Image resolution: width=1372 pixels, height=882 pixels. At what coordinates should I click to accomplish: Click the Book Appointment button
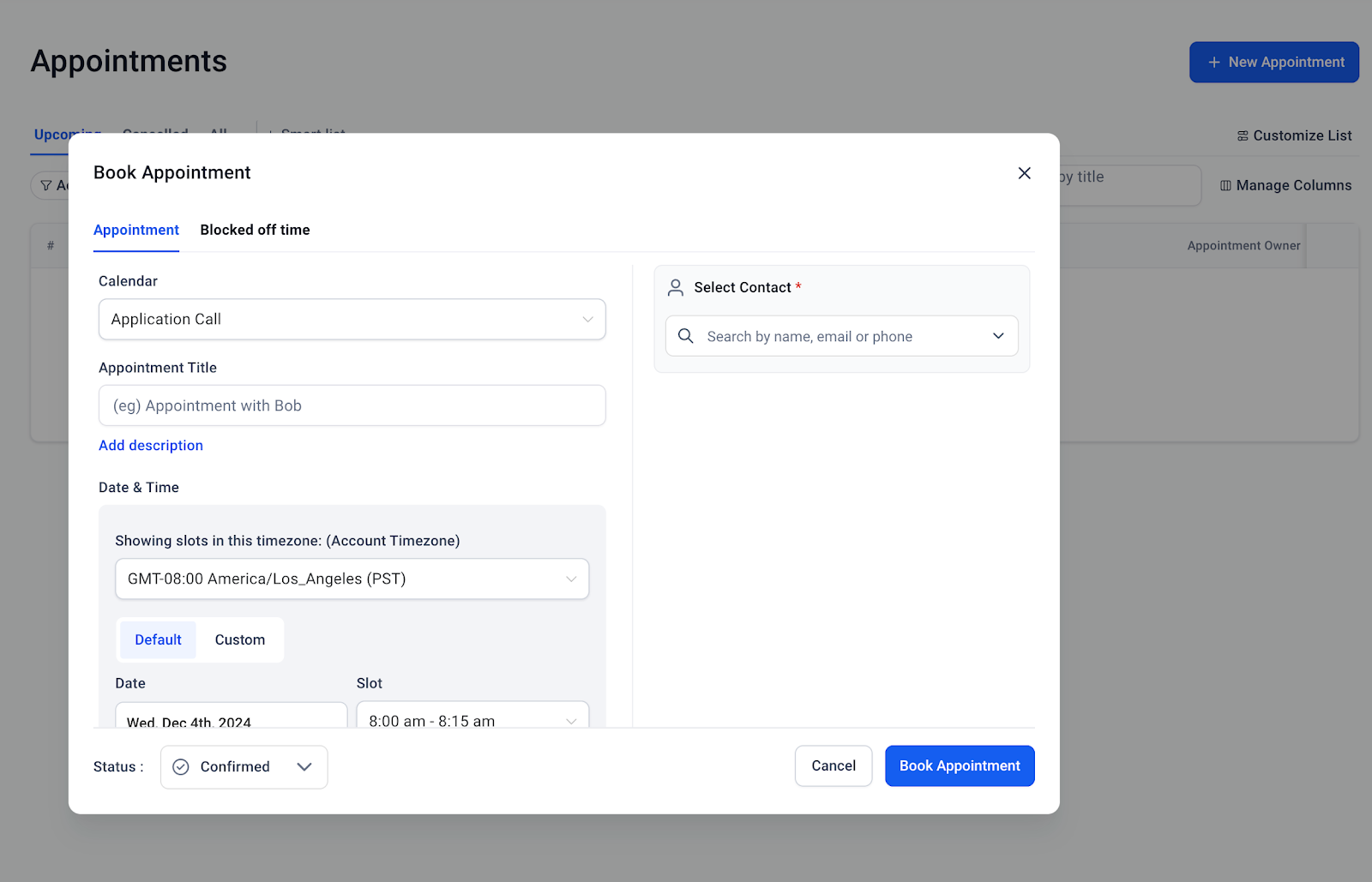tap(960, 766)
